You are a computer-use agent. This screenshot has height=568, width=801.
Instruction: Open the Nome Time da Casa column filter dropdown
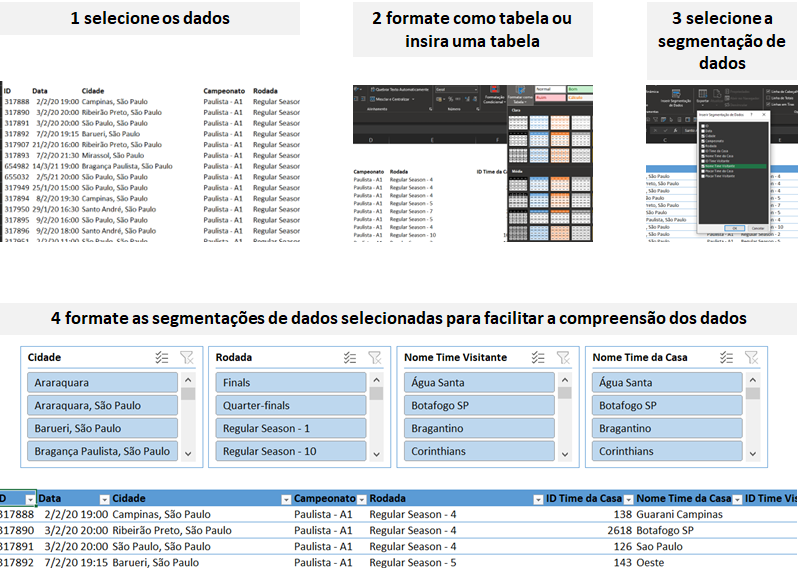[x=737, y=500]
